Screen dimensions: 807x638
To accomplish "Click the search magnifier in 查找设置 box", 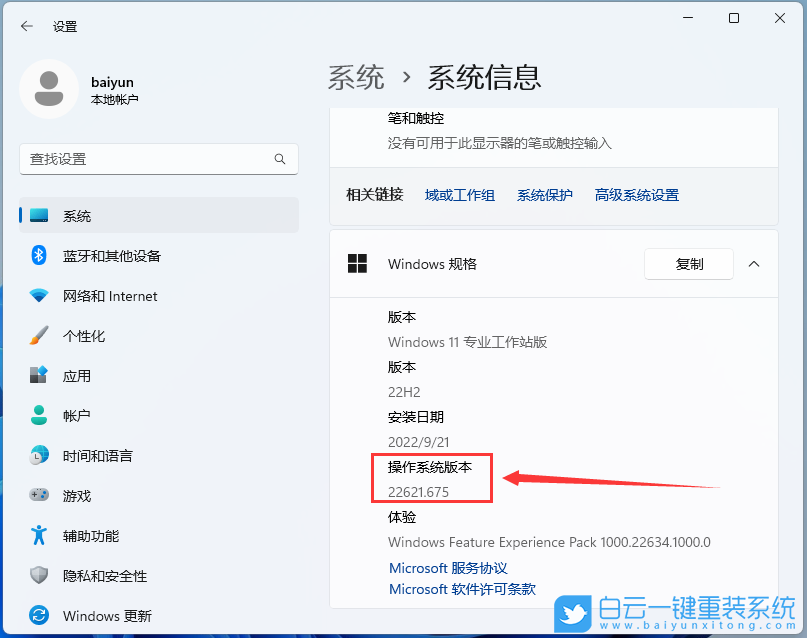I will [x=281, y=159].
